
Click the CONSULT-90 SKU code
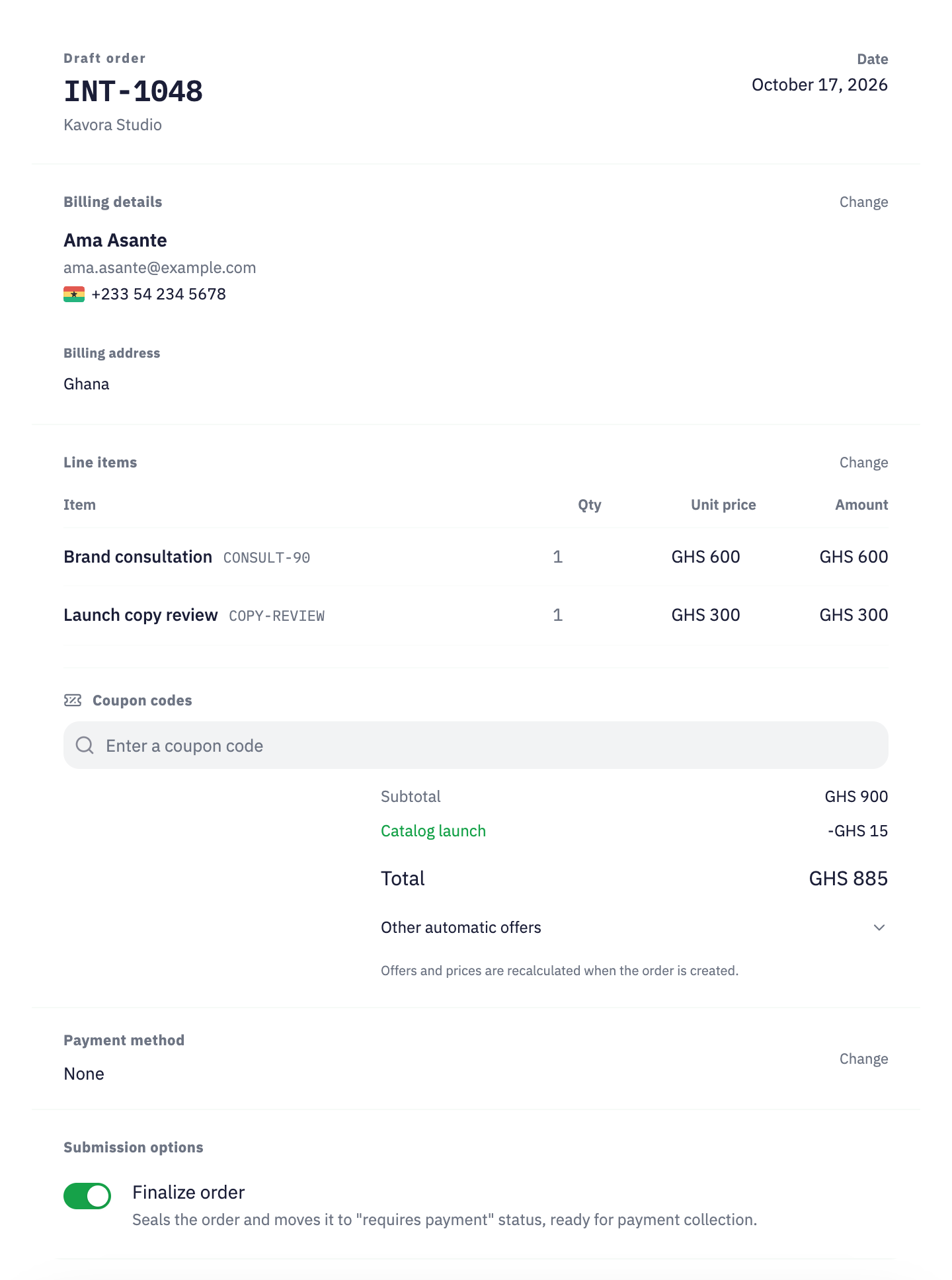266,558
